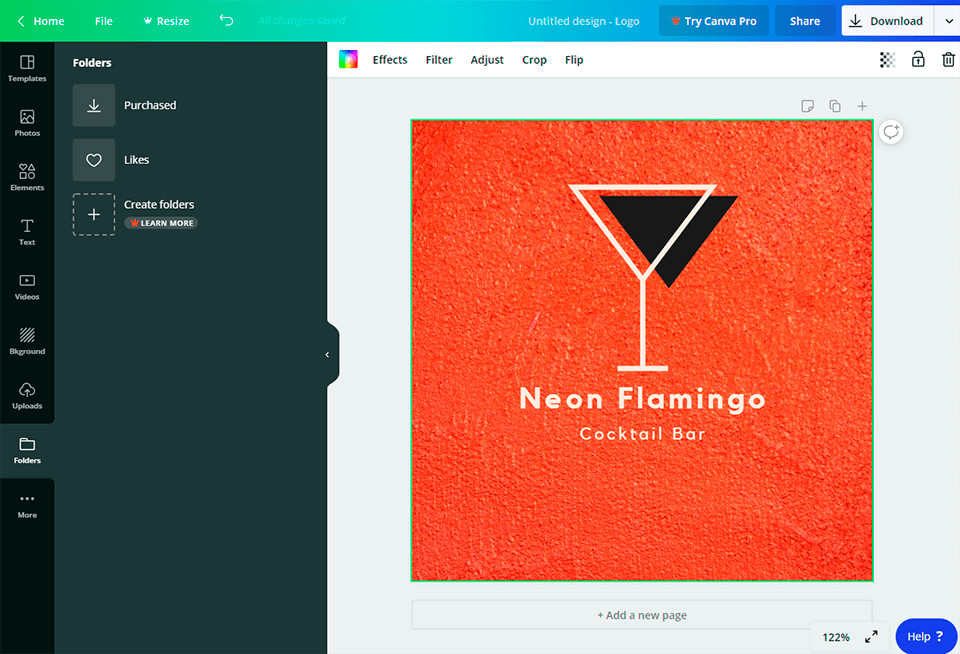Click the LEARN MORE badge
The image size is (960, 654).
click(x=161, y=223)
